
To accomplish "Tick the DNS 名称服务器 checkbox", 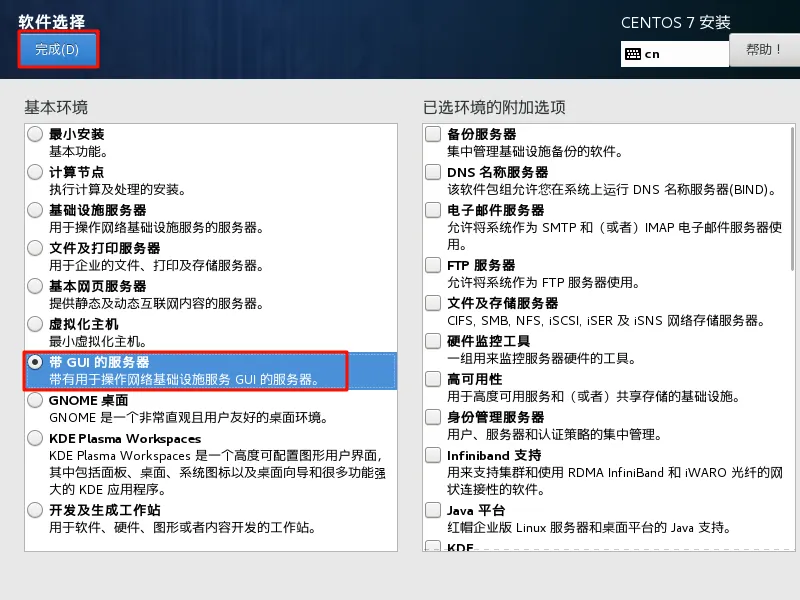I will click(433, 172).
